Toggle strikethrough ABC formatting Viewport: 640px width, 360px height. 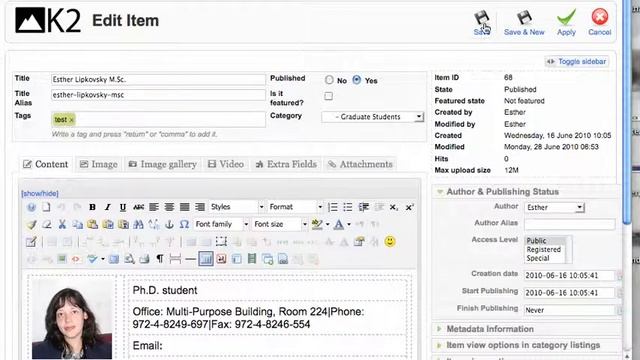pyautogui.click(x=138, y=207)
